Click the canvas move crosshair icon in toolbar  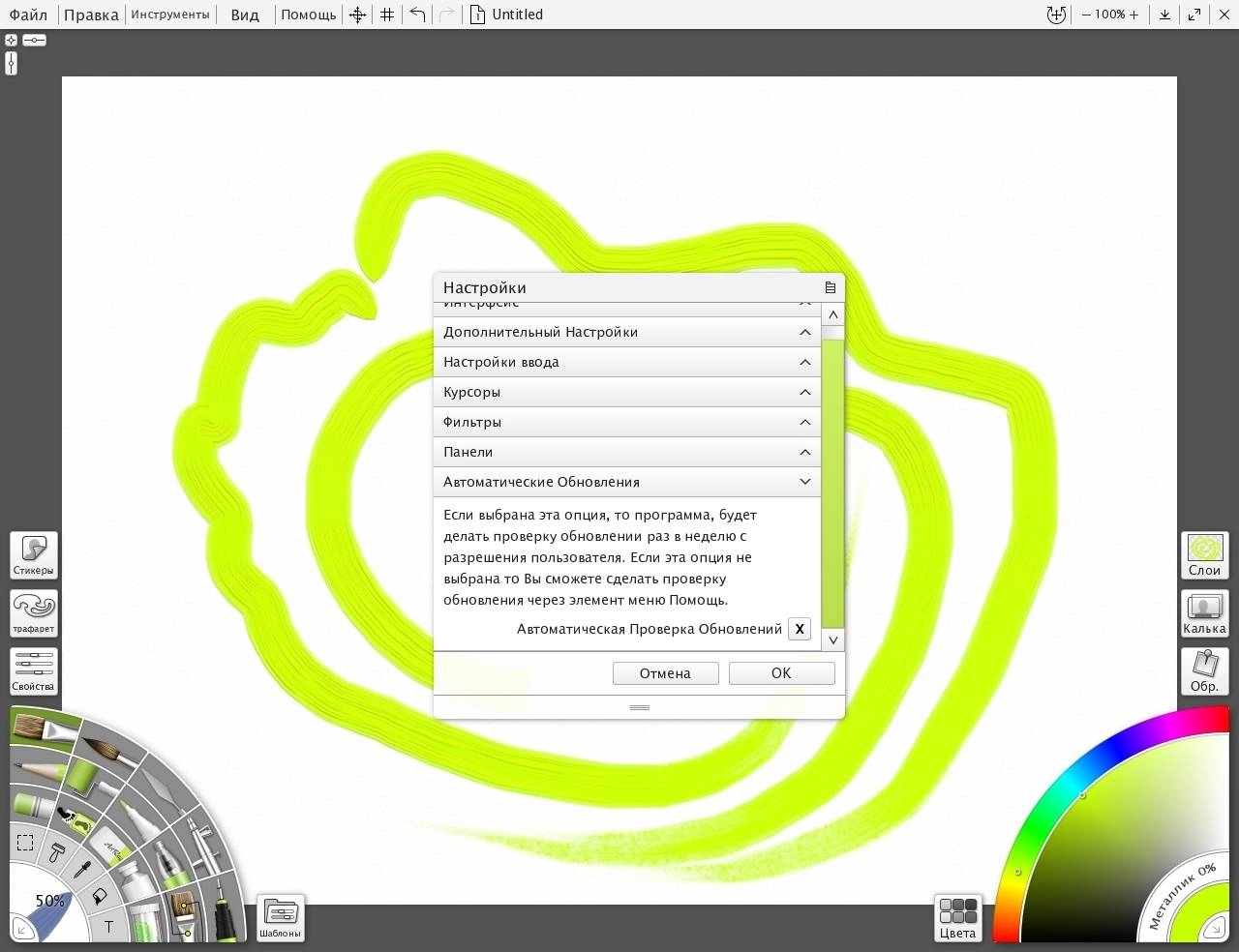click(357, 15)
